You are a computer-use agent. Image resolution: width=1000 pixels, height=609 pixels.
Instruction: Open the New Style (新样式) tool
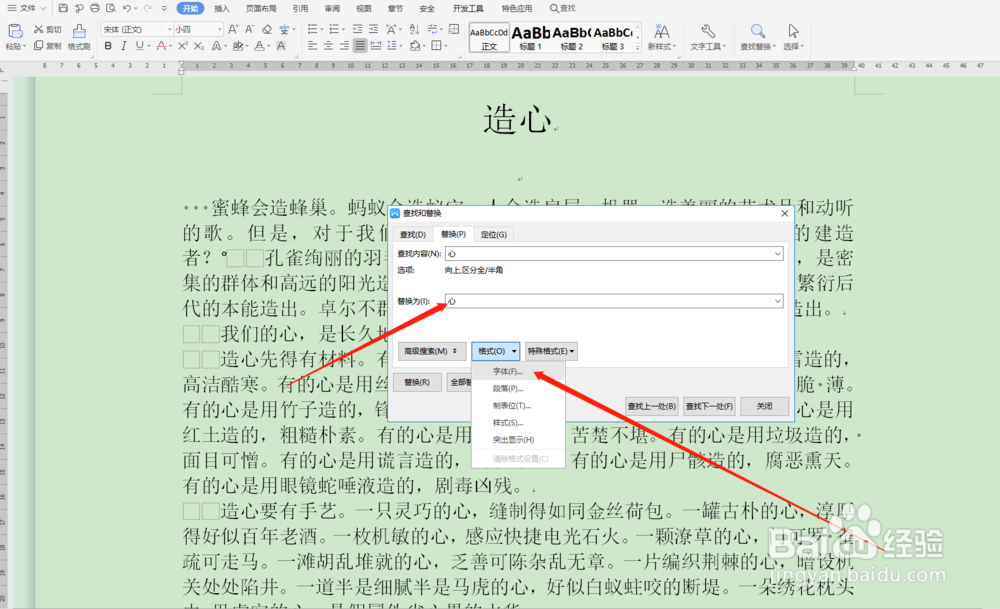click(x=661, y=36)
